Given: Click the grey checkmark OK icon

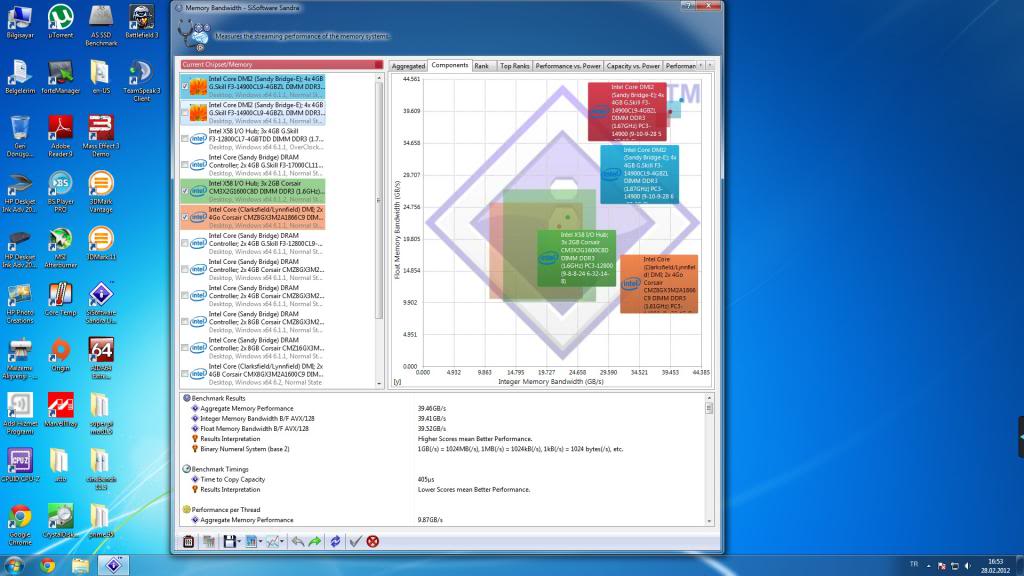Looking at the screenshot, I should (x=355, y=541).
